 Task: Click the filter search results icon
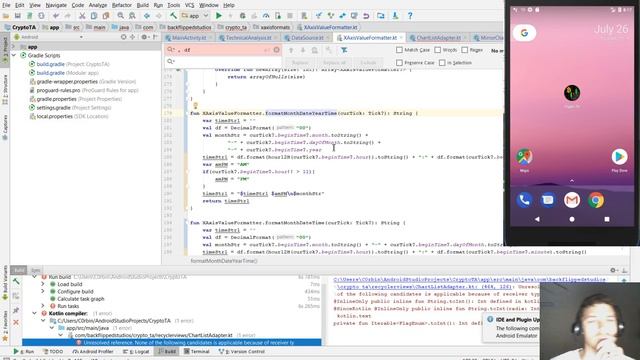[x=344, y=50]
